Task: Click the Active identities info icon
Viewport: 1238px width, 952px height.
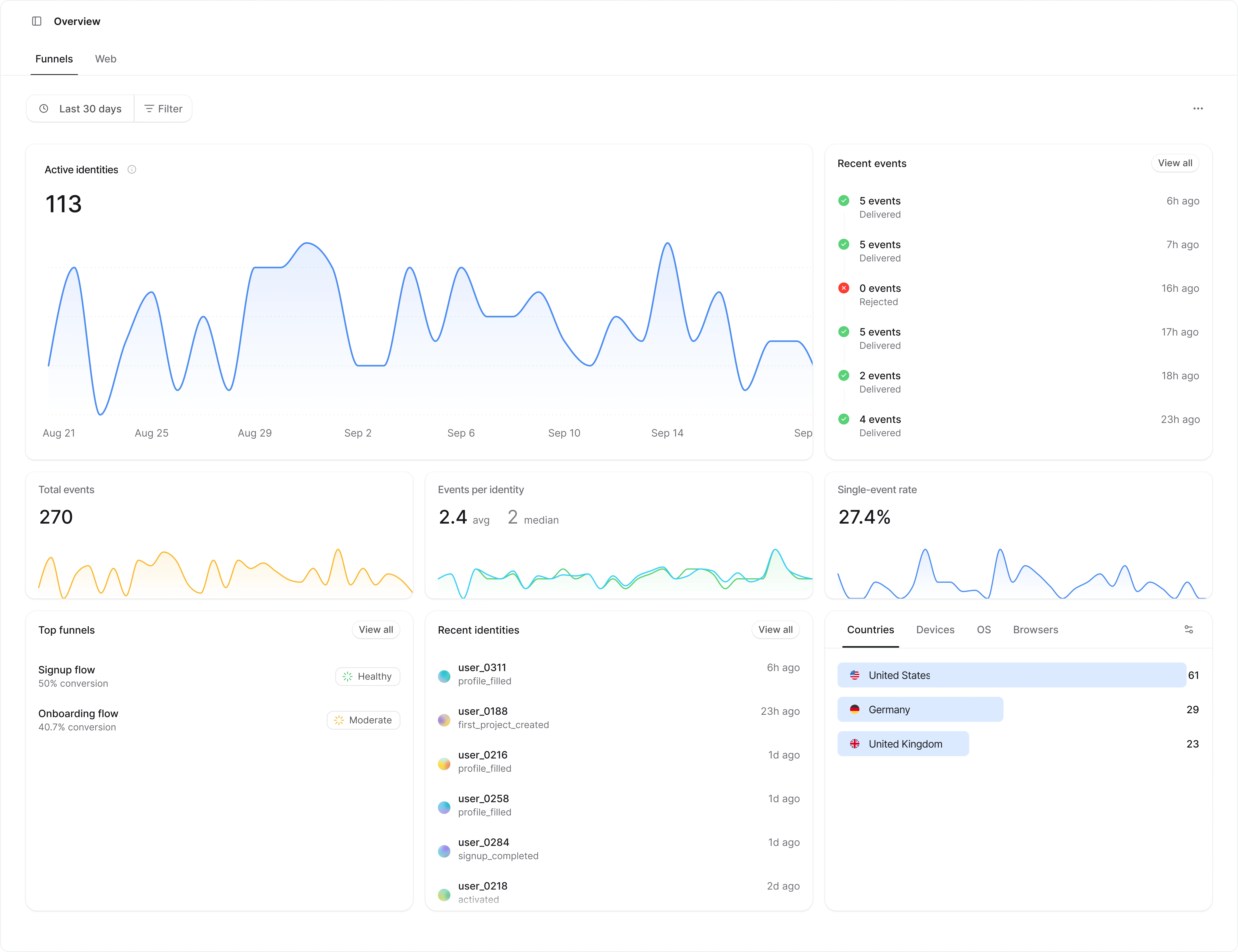Action: [132, 170]
